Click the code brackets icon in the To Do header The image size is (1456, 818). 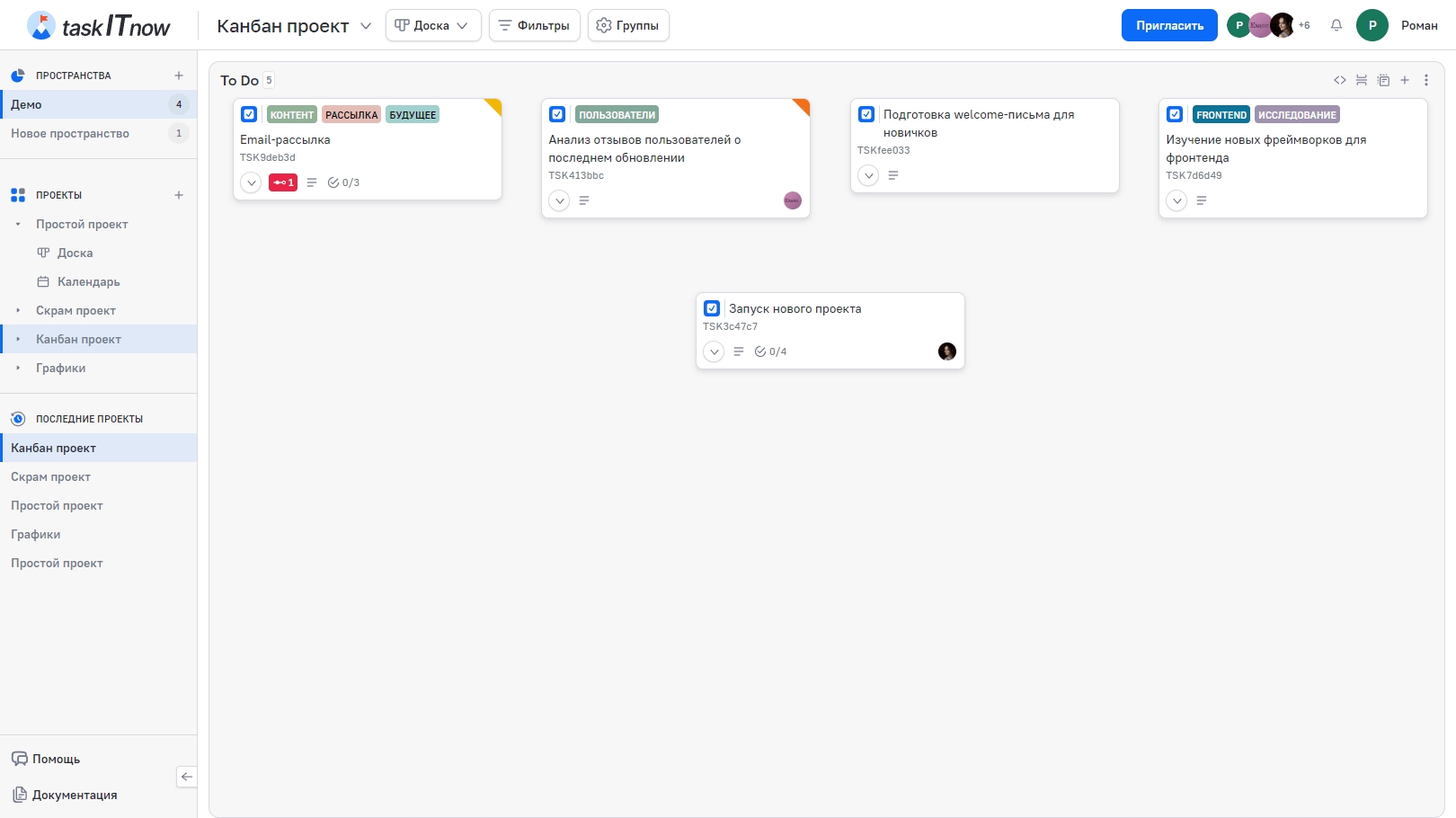(x=1340, y=80)
